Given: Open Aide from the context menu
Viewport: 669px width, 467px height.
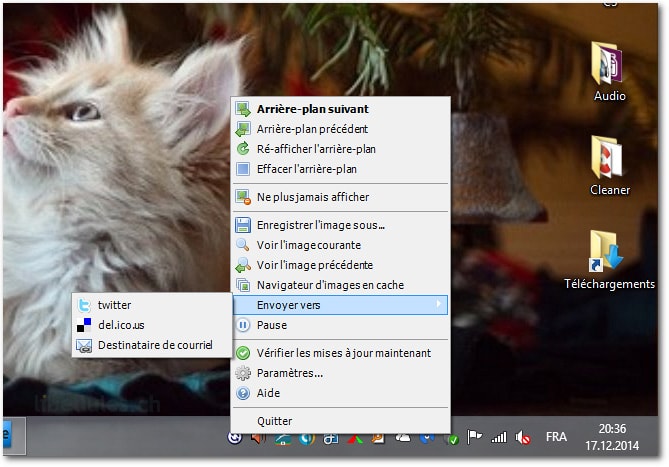Looking at the screenshot, I should pos(340,393).
